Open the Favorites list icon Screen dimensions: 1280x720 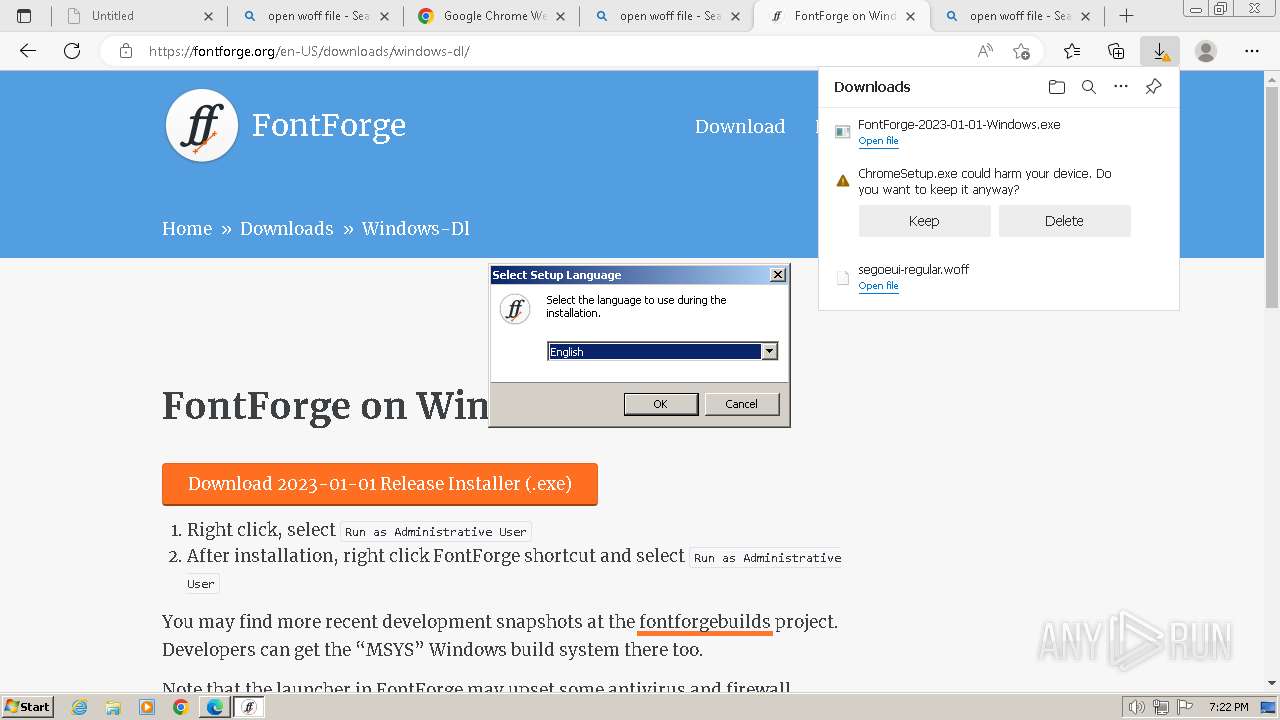pos(1072,51)
